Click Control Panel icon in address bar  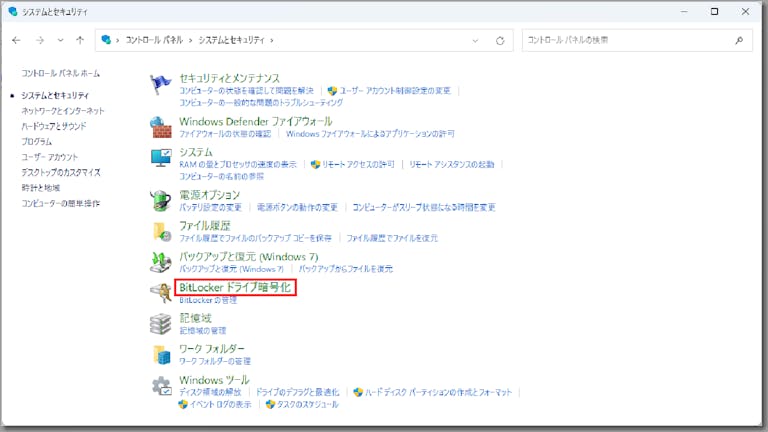[106, 40]
